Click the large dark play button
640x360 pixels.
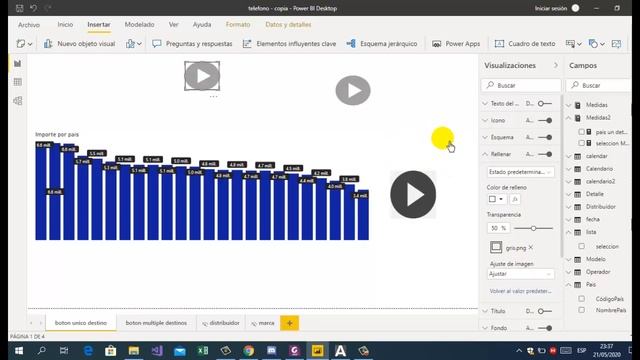[413, 194]
